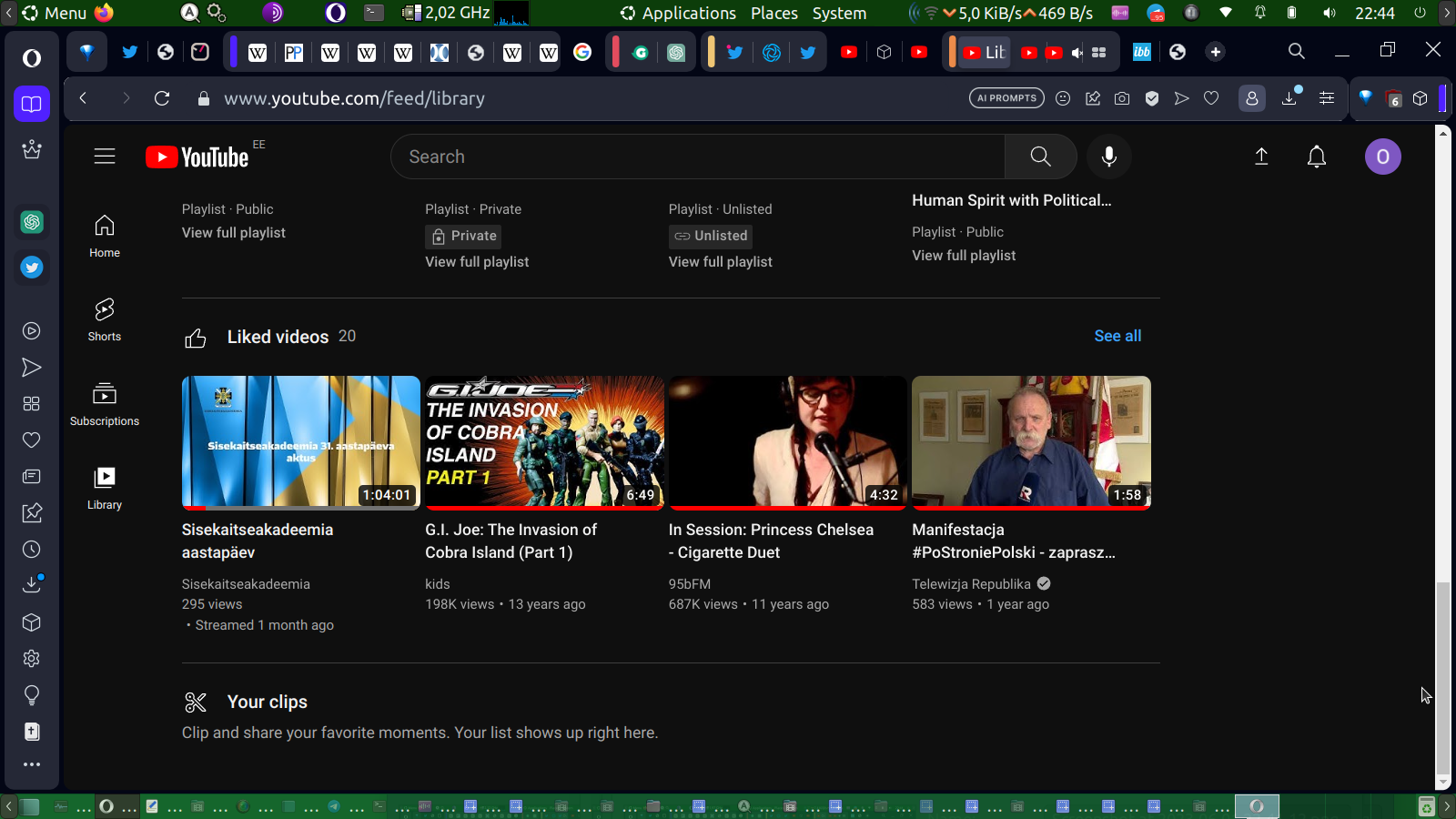Viewport: 1456px width, 819px height.
Task: Open the Applications menu in top panel
Action: pyautogui.click(x=678, y=13)
